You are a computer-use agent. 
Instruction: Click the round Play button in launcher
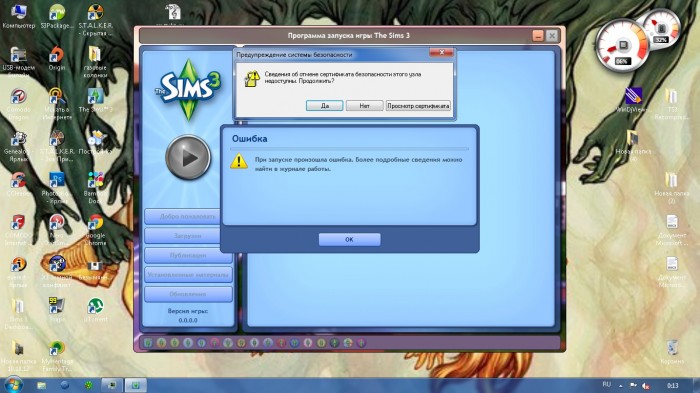pyautogui.click(x=188, y=157)
